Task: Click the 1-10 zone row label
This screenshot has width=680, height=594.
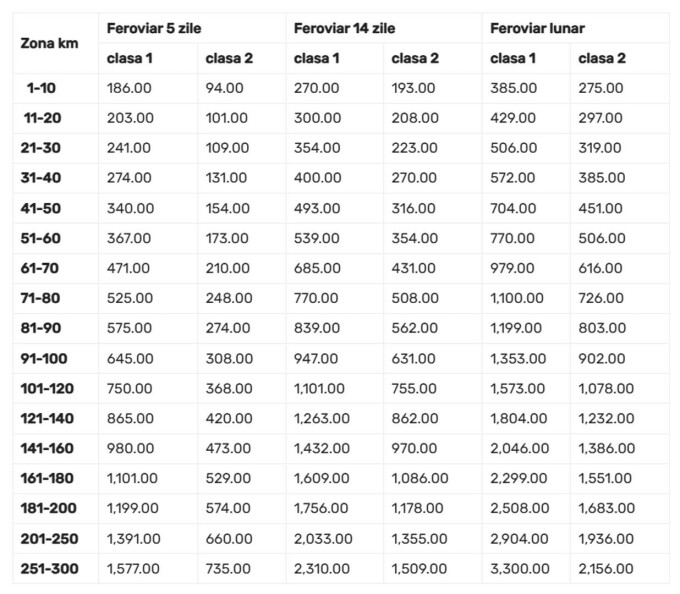Action: point(43,88)
